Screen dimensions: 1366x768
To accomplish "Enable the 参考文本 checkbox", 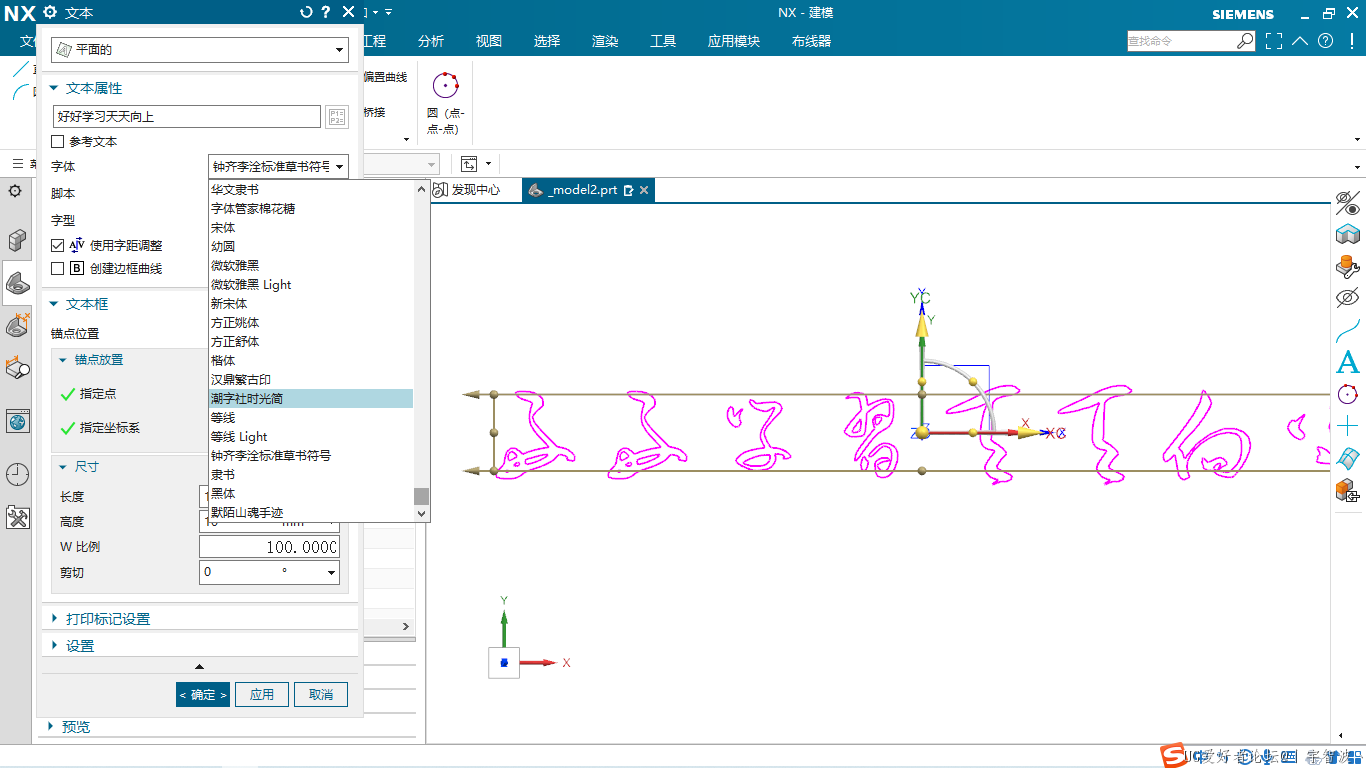I will (x=58, y=142).
